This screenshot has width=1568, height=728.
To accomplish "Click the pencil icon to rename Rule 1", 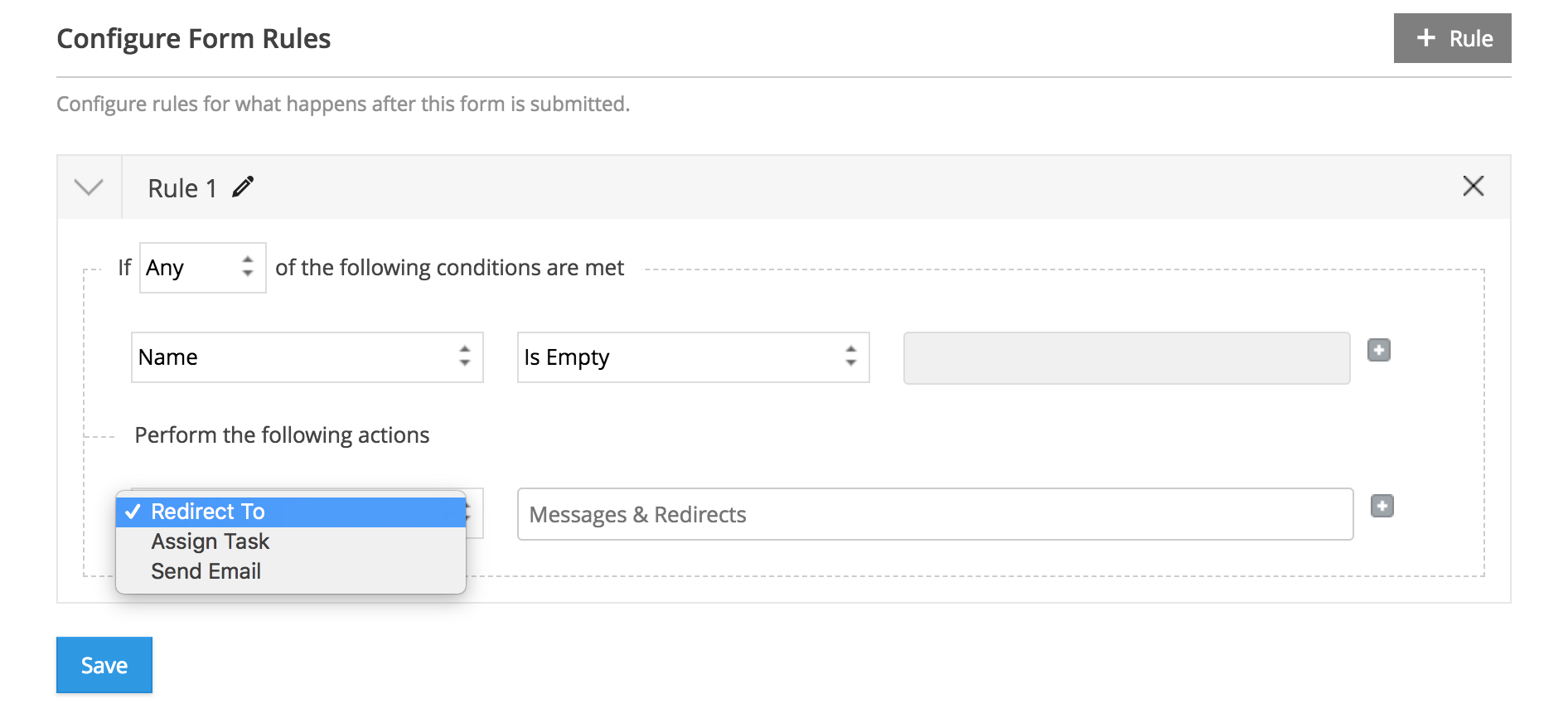I will pos(243,187).
